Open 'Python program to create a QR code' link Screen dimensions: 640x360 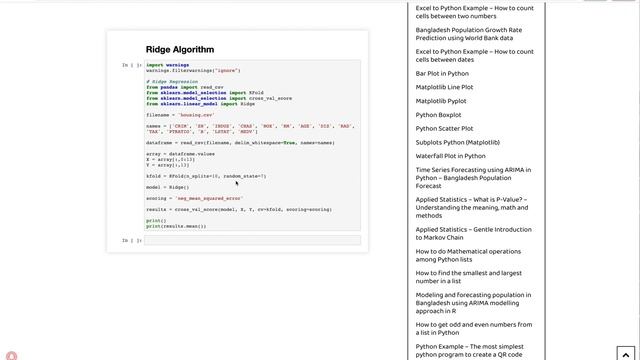(469, 350)
